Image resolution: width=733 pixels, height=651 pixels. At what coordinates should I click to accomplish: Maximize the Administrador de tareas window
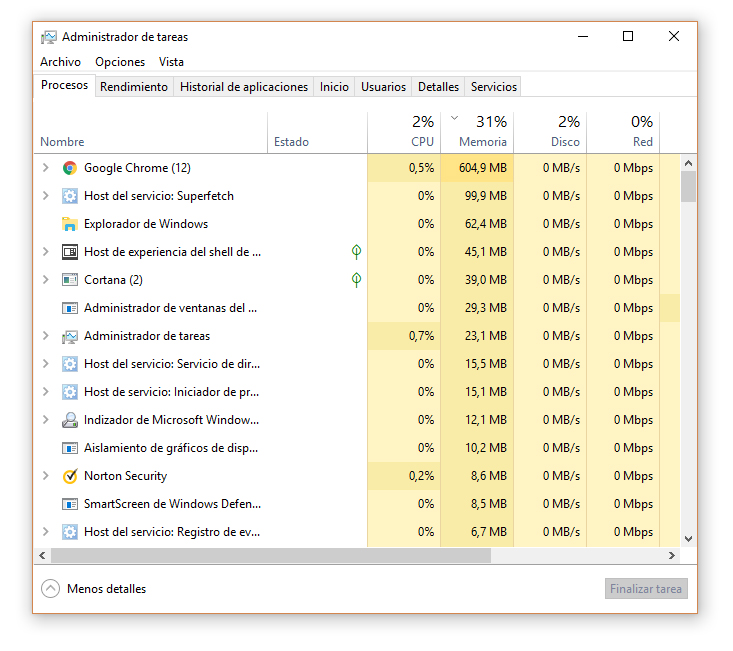(x=628, y=36)
